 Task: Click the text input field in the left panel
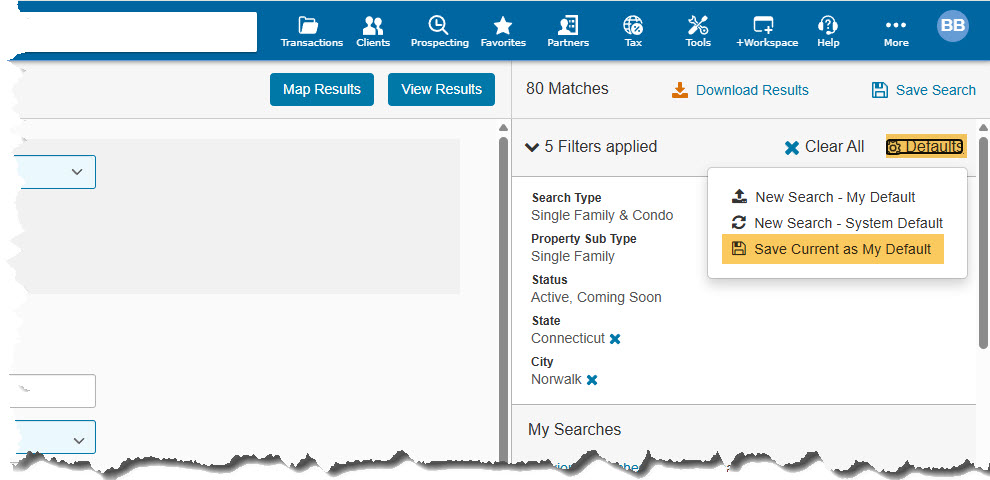(53, 391)
